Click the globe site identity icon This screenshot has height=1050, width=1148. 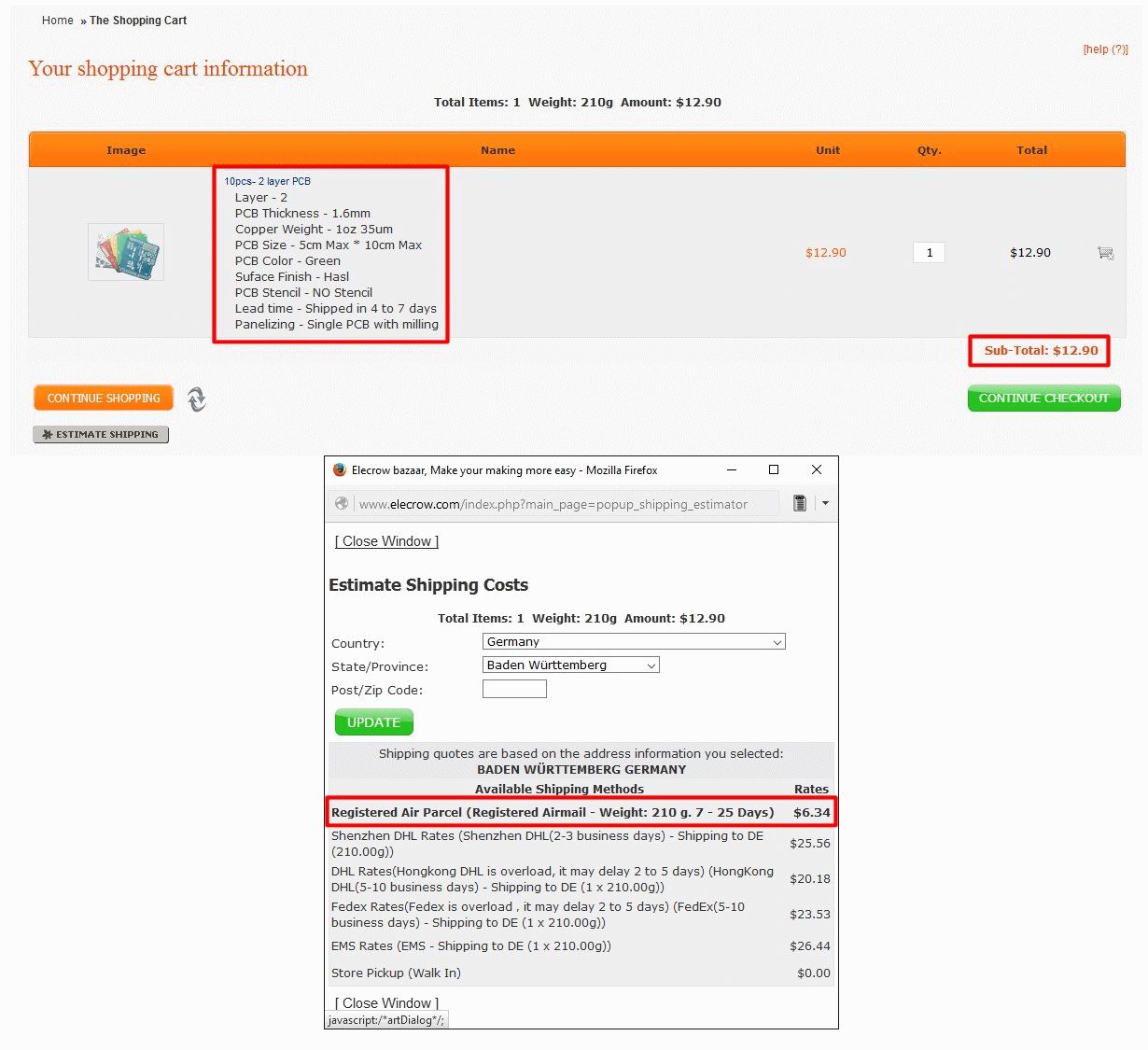(342, 504)
